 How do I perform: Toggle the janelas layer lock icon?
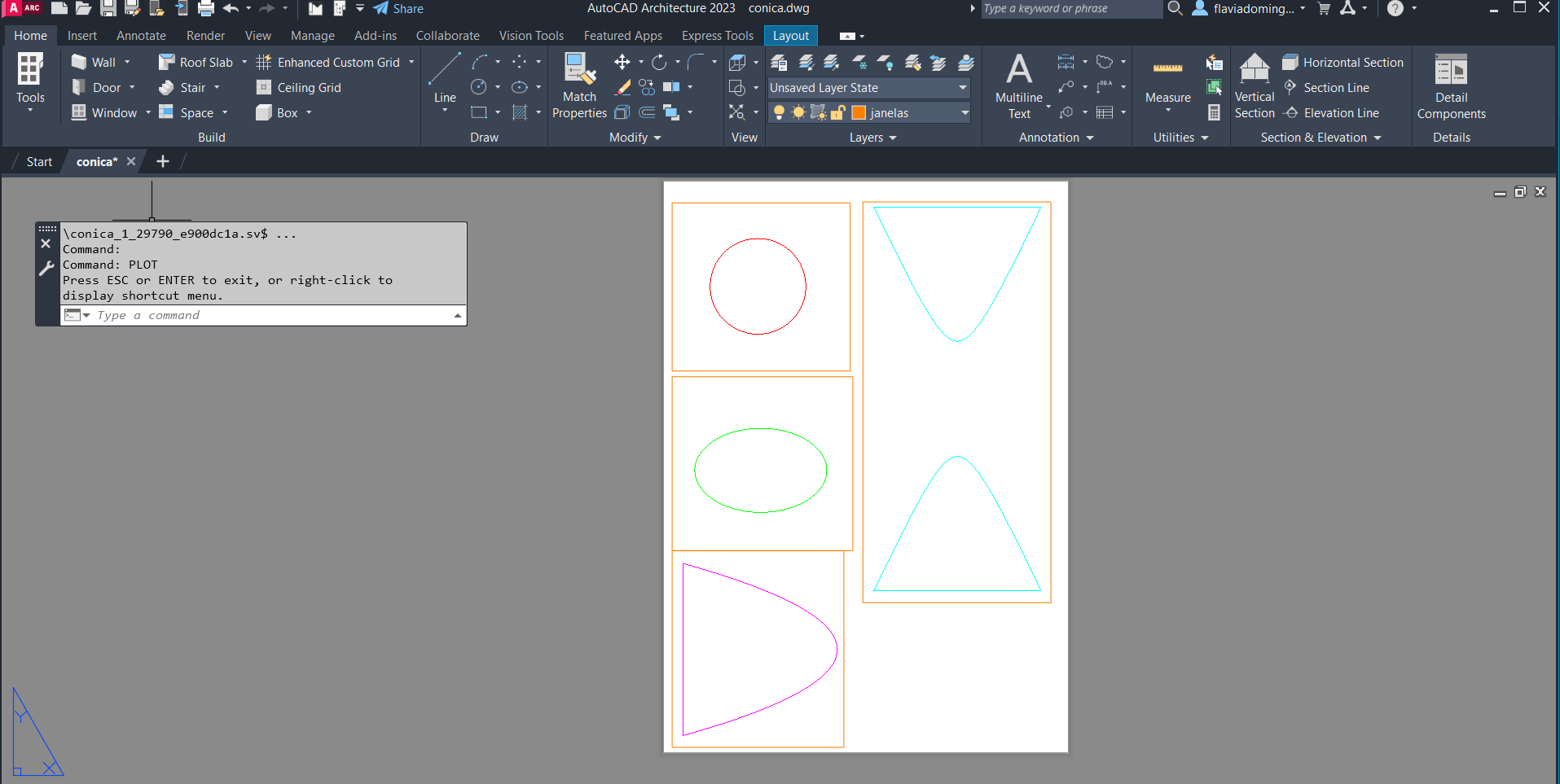point(837,113)
